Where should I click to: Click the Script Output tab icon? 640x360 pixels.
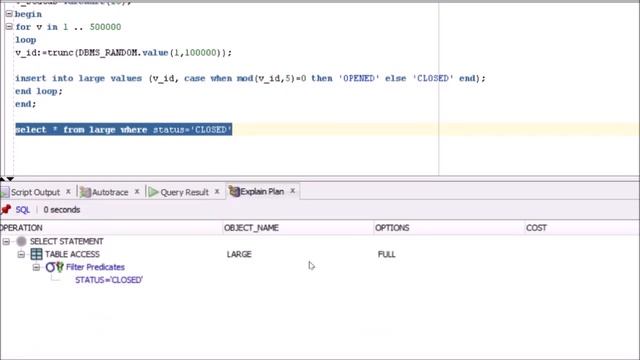coord(5,192)
